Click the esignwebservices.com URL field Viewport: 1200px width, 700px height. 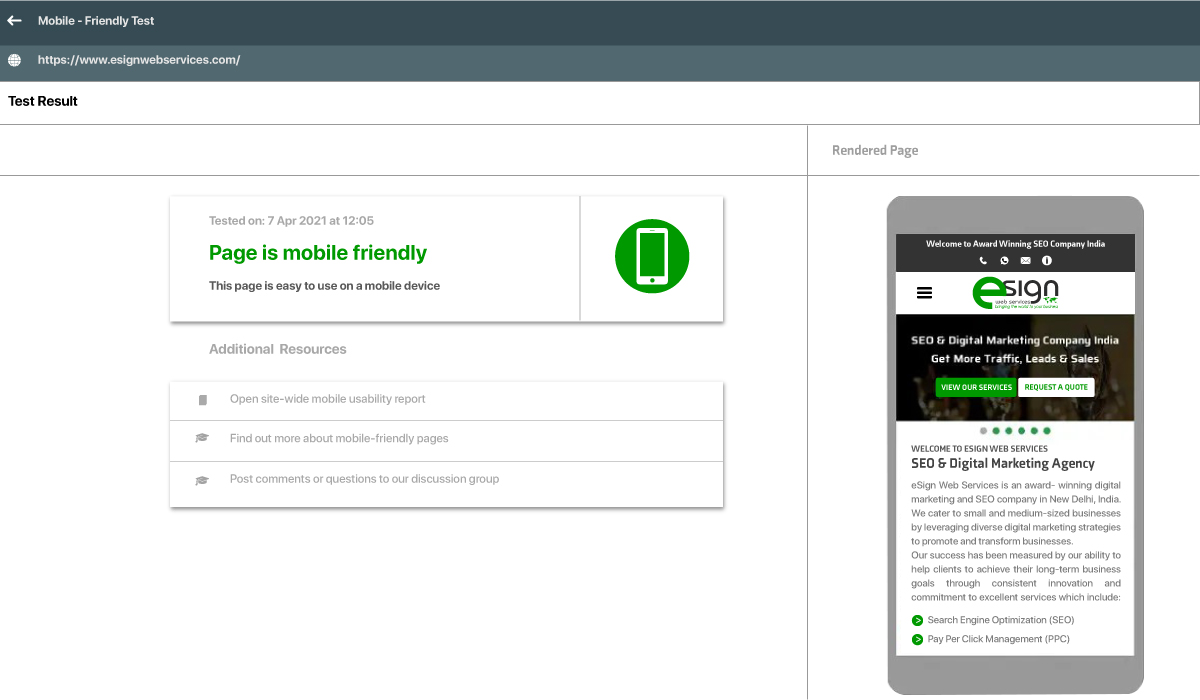tap(139, 60)
